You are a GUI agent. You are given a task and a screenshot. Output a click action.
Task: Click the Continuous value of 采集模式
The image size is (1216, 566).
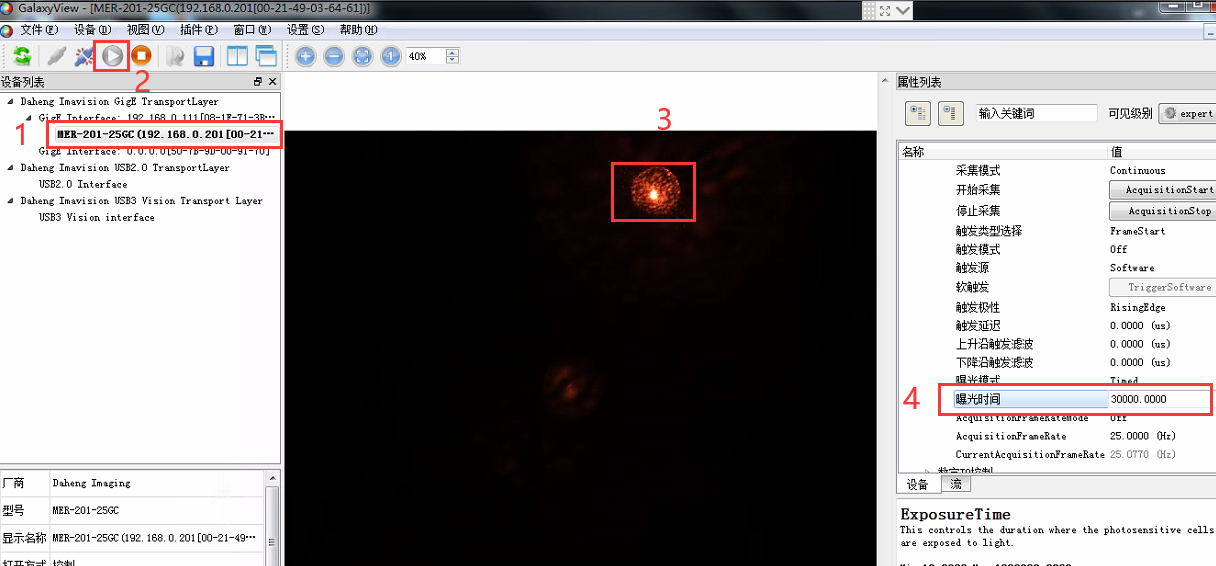click(1137, 170)
